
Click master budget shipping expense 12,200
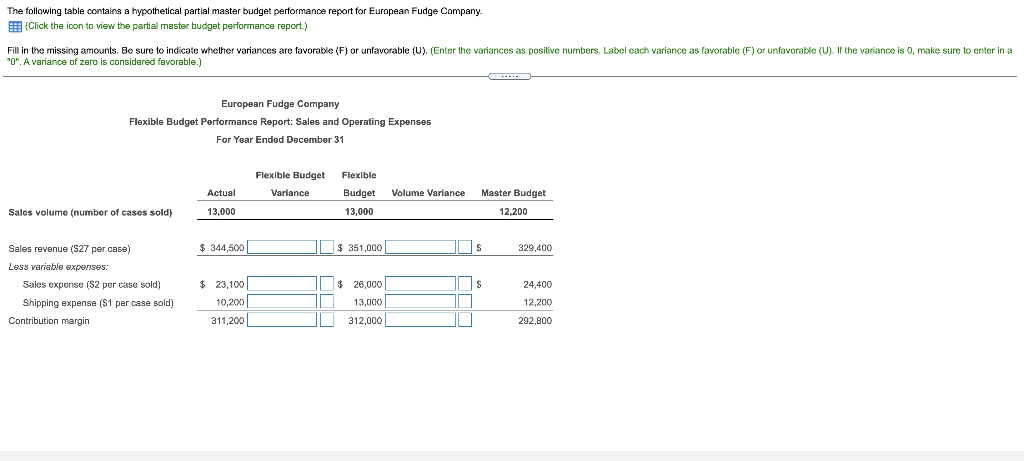point(538,302)
